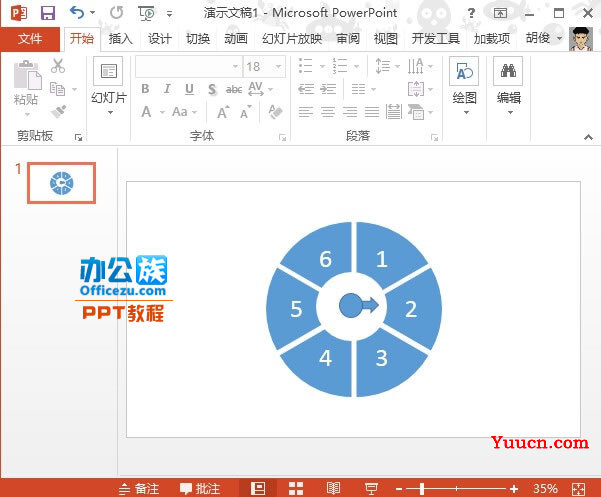Click the font color A button
This screenshot has width=601, height=497.
(146, 112)
